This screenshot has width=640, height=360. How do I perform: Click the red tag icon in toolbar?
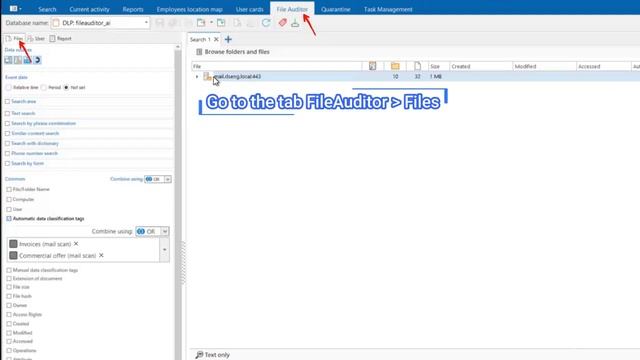coord(282,23)
